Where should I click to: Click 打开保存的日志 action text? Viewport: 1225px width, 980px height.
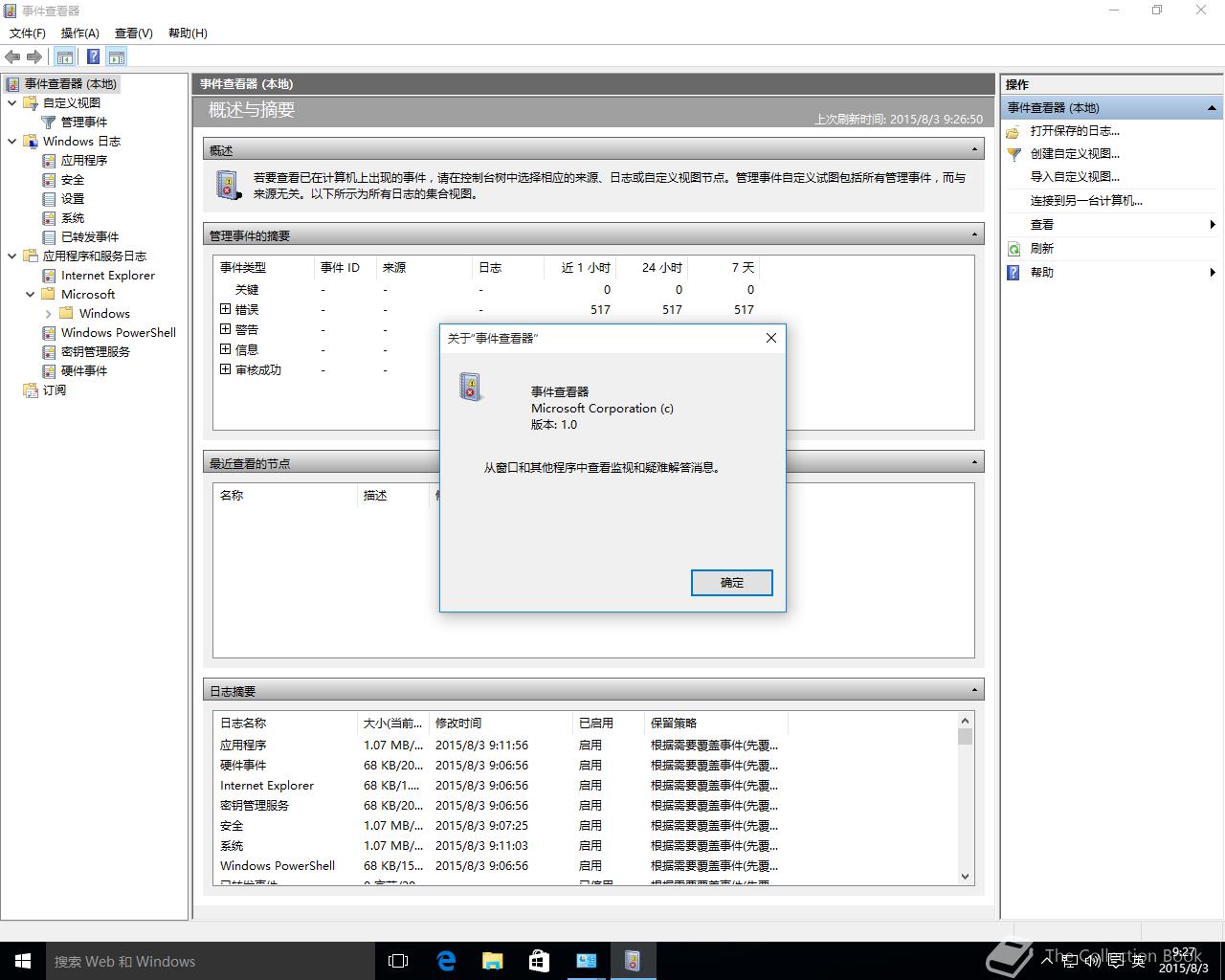[1075, 131]
